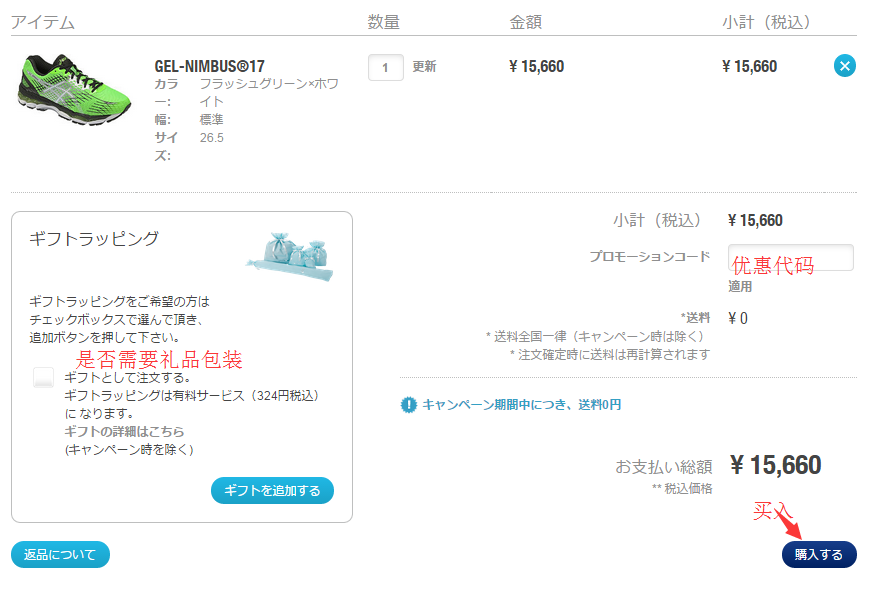Click the アイテム column header
Viewport: 873px width, 590px height.
tap(43, 22)
